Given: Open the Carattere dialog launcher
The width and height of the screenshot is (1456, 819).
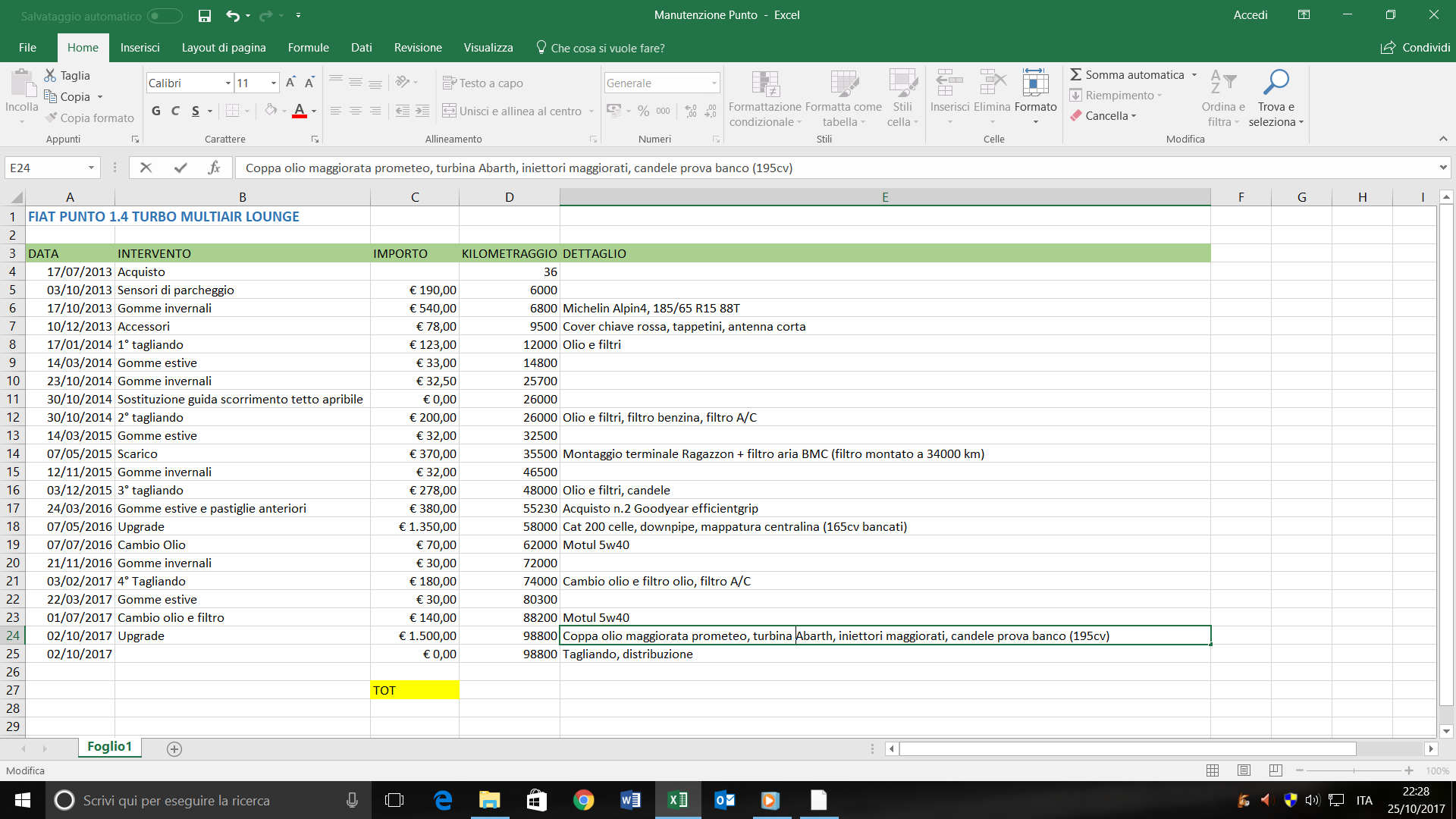Looking at the screenshot, I should tap(315, 140).
